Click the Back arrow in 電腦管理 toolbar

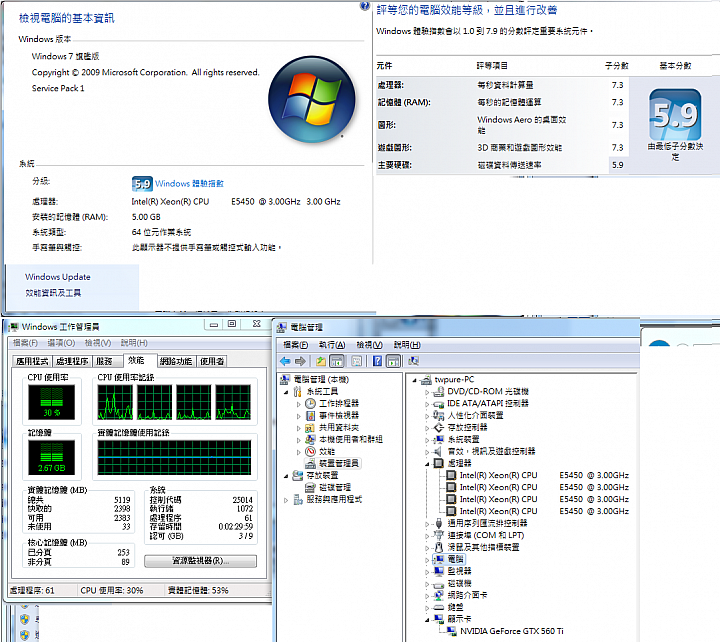pos(285,361)
